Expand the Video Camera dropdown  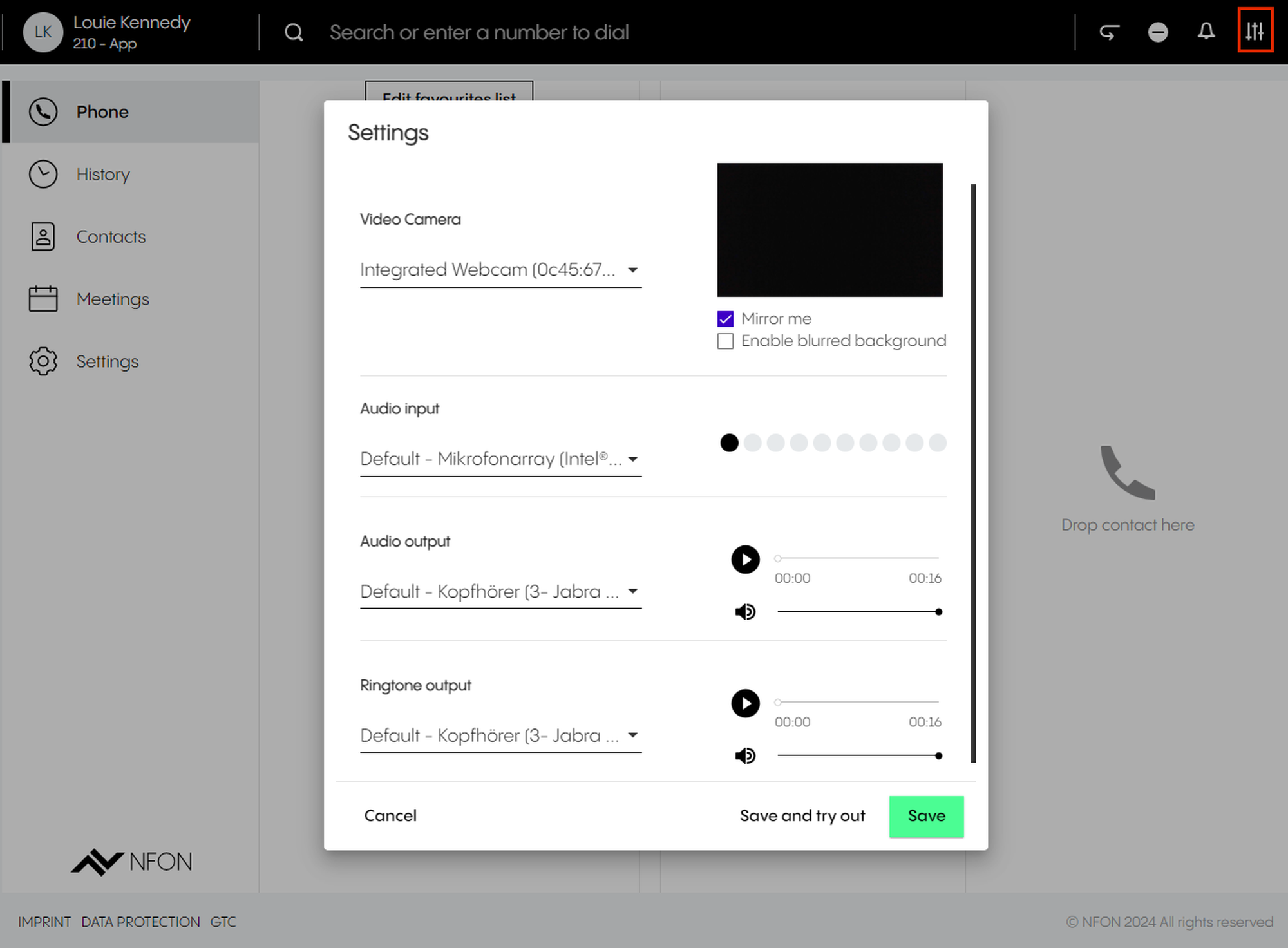click(x=500, y=270)
